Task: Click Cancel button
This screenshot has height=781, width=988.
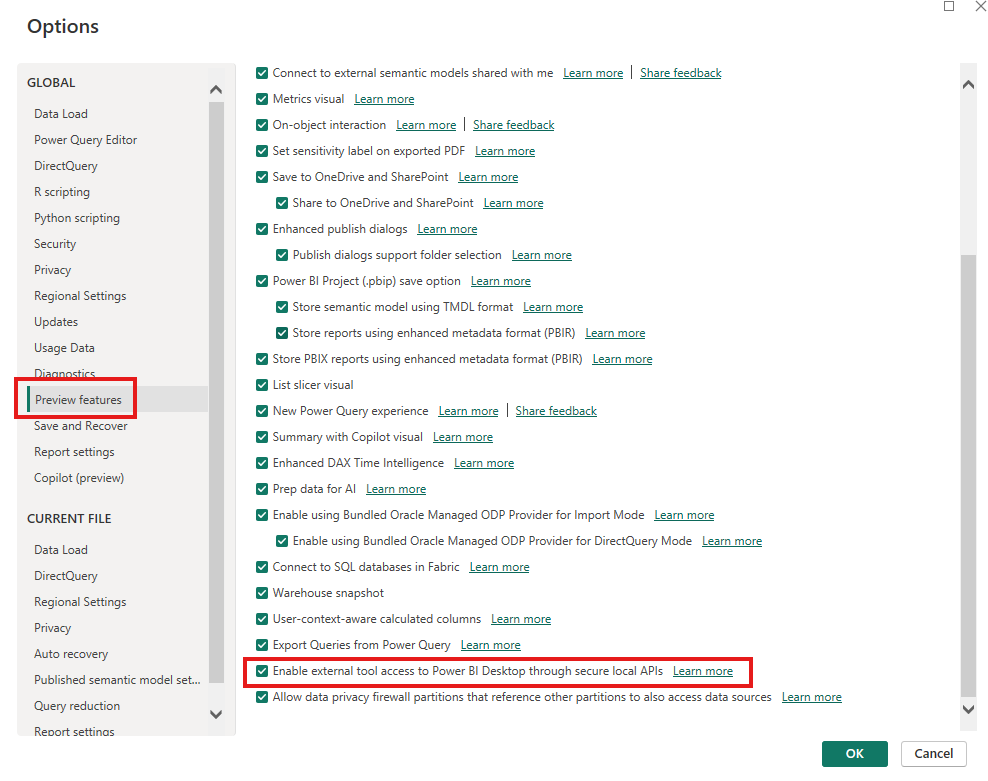Action: pos(933,754)
